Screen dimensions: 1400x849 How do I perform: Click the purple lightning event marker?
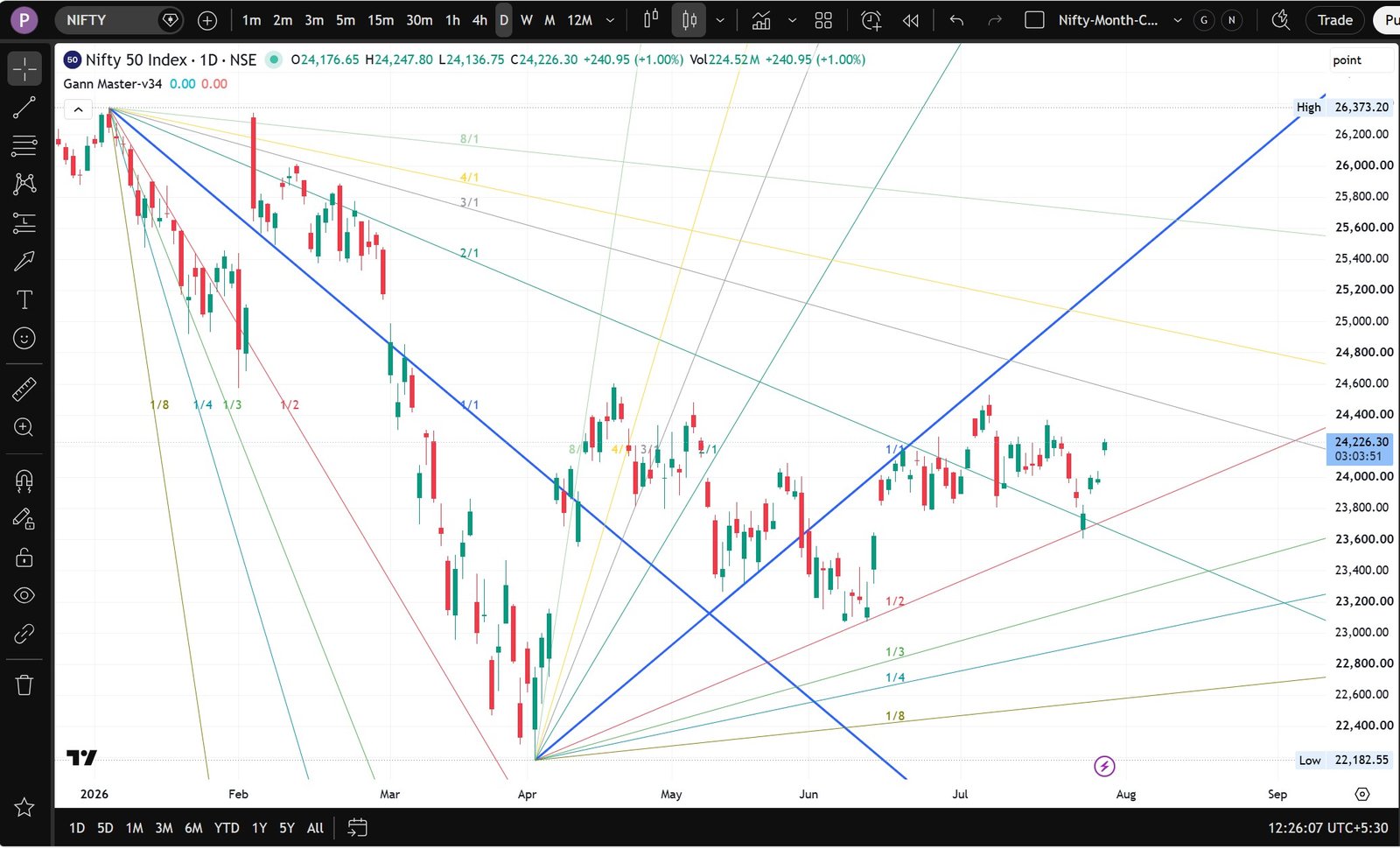click(x=1104, y=767)
